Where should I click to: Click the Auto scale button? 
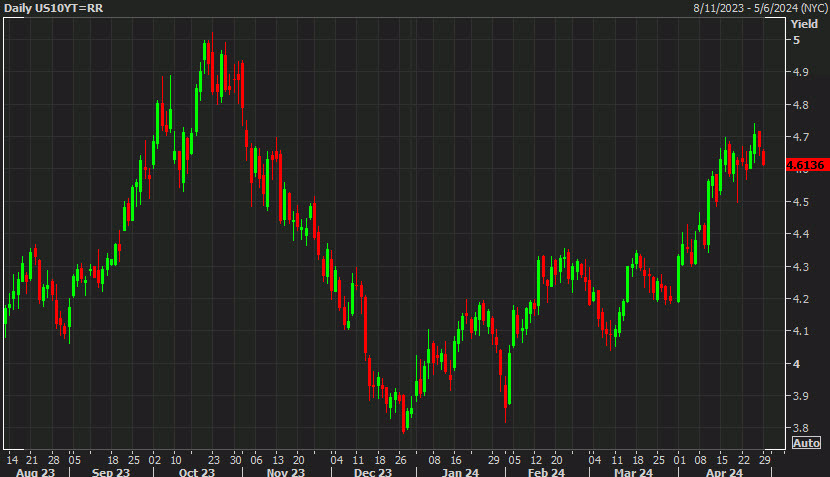pyautogui.click(x=806, y=443)
